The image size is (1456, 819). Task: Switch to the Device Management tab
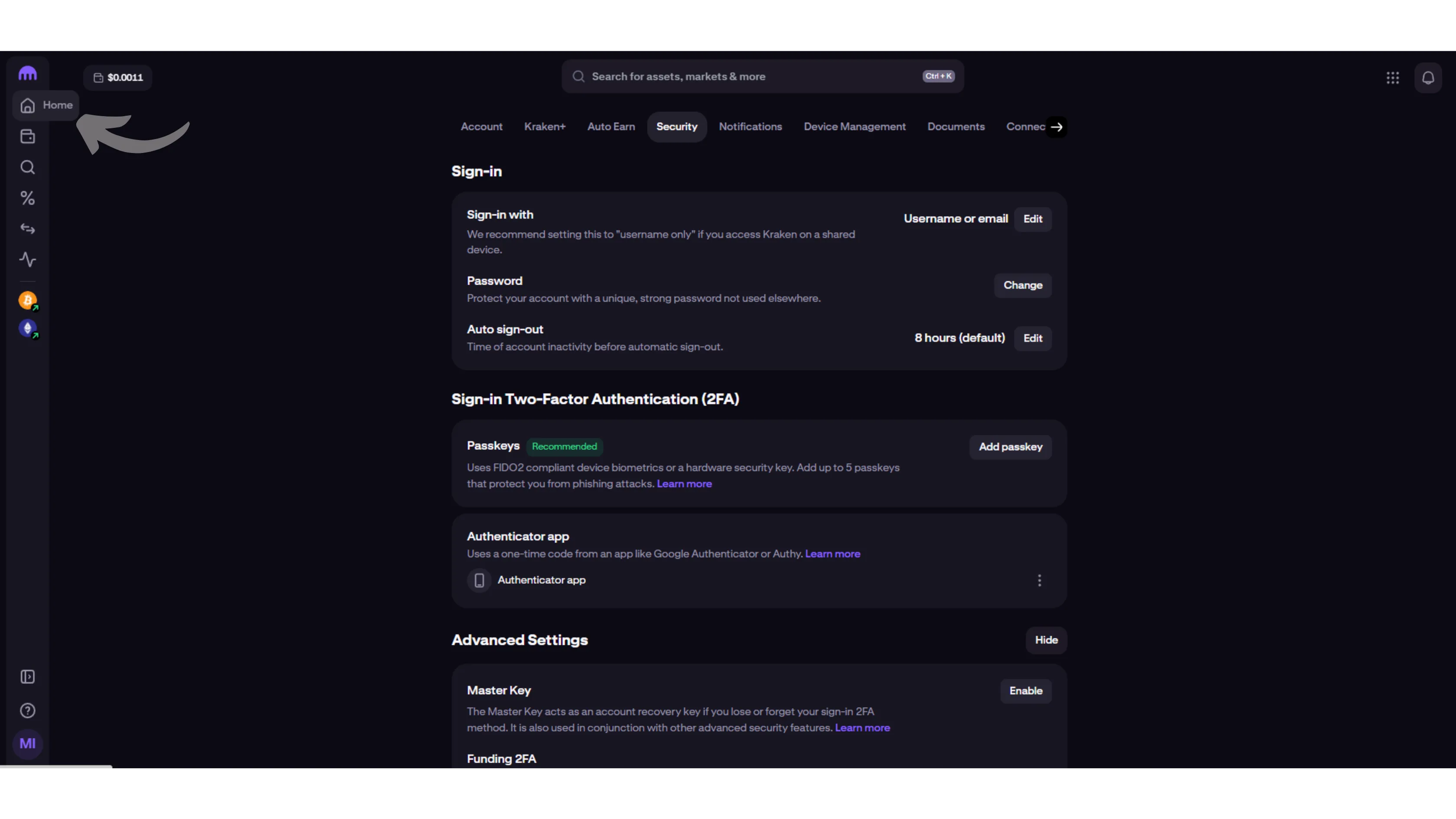(854, 127)
